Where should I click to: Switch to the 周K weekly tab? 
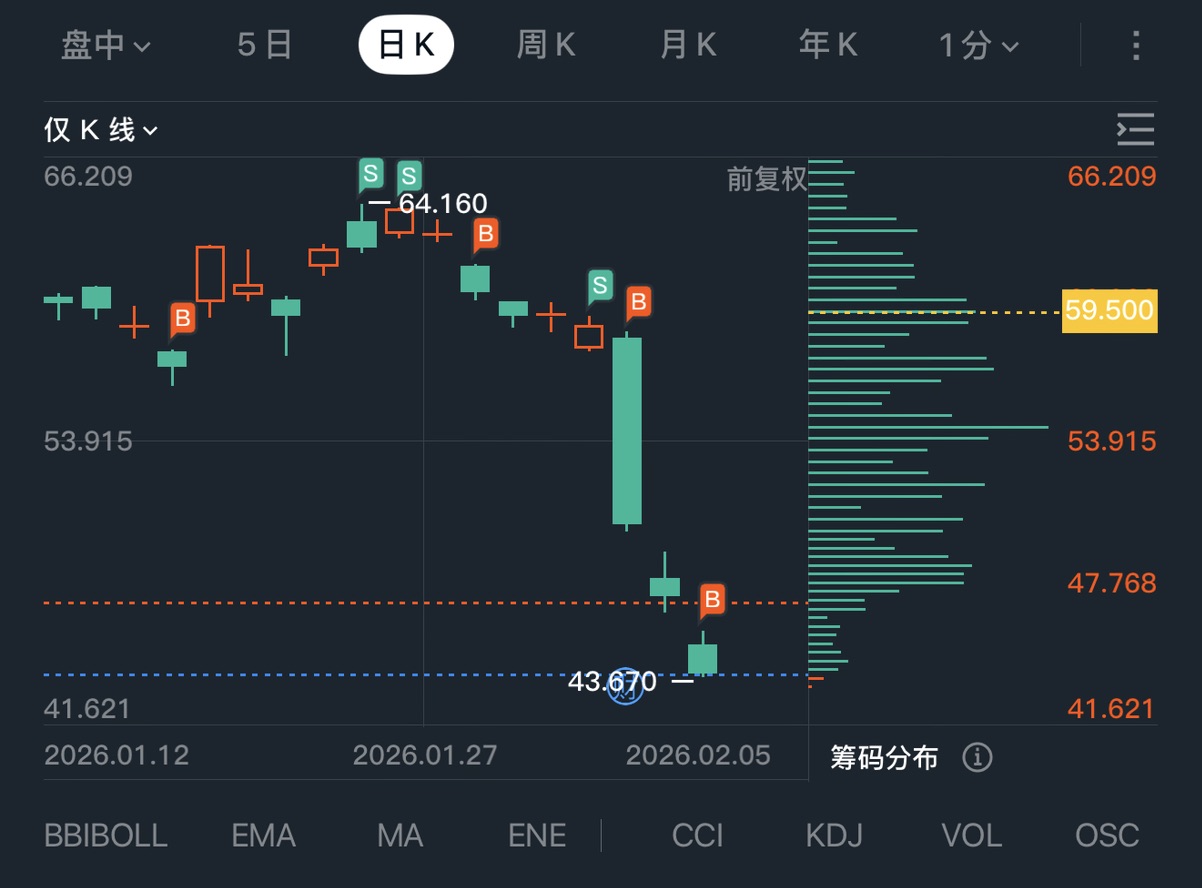pyautogui.click(x=546, y=46)
